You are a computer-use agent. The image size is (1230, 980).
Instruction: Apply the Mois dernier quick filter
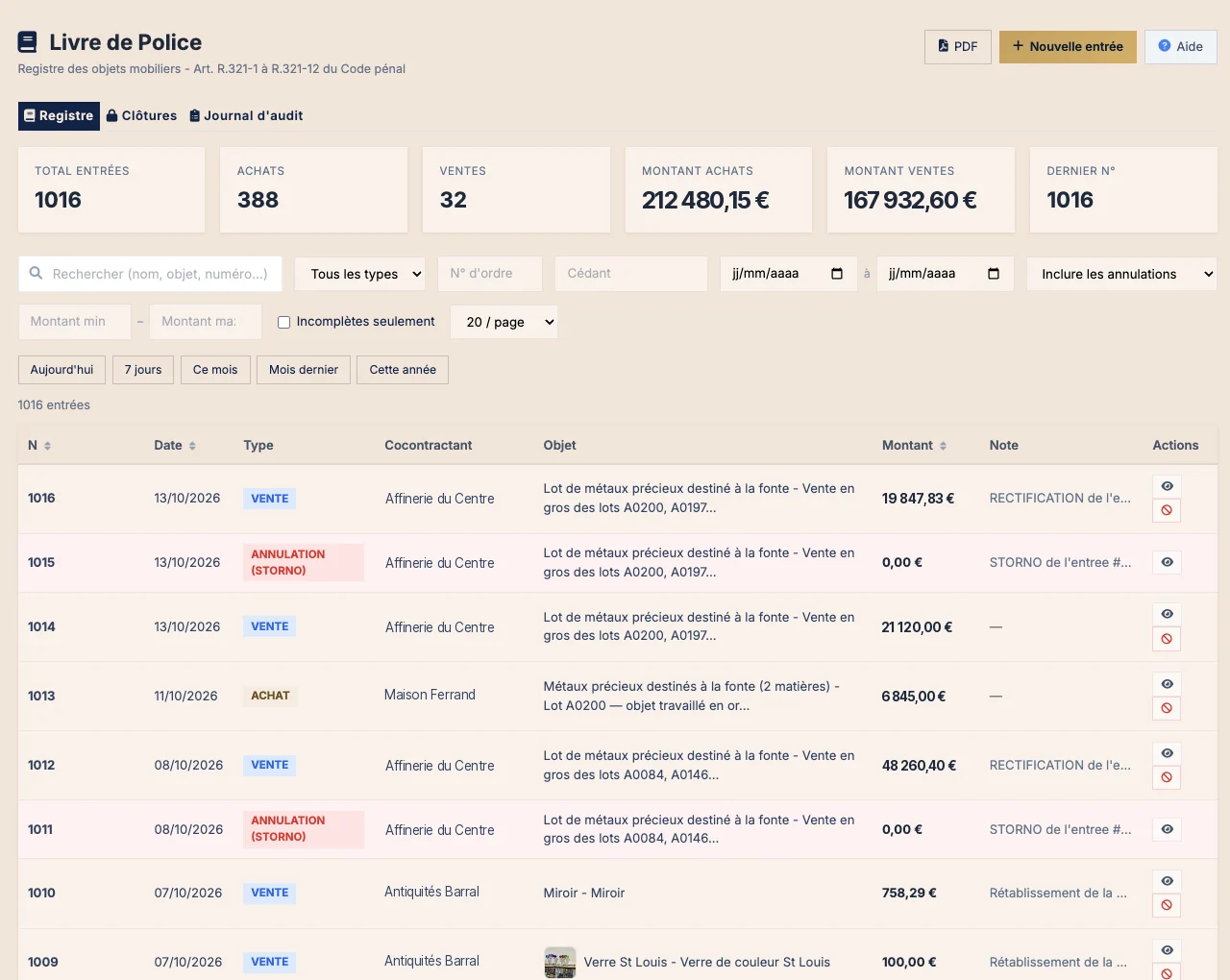coord(304,370)
